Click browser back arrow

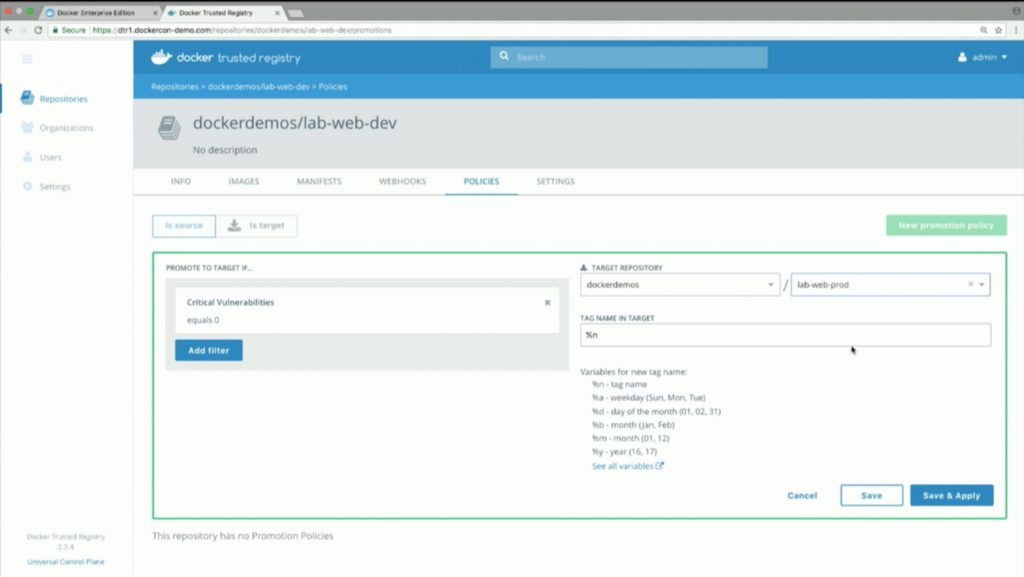point(8,30)
